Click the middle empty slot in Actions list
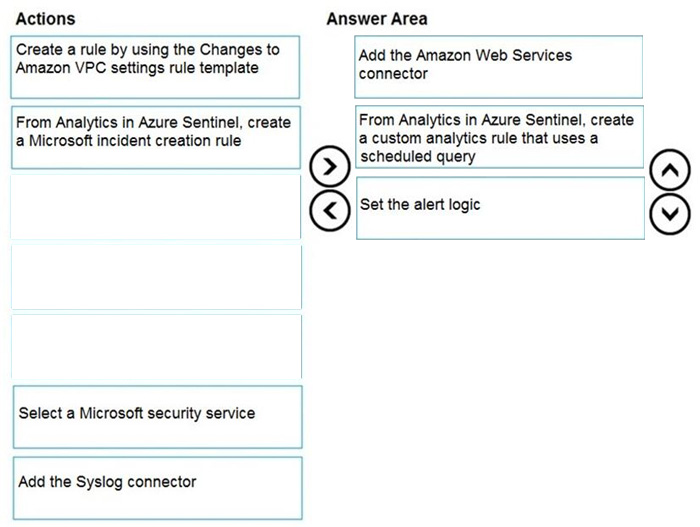700x527 pixels. pos(156,277)
